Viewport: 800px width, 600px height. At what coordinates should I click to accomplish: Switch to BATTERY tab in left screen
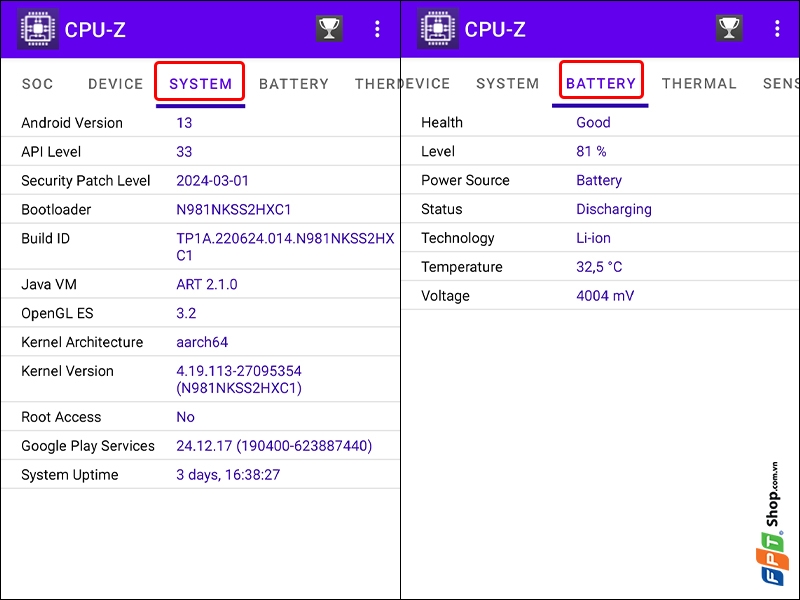[294, 84]
